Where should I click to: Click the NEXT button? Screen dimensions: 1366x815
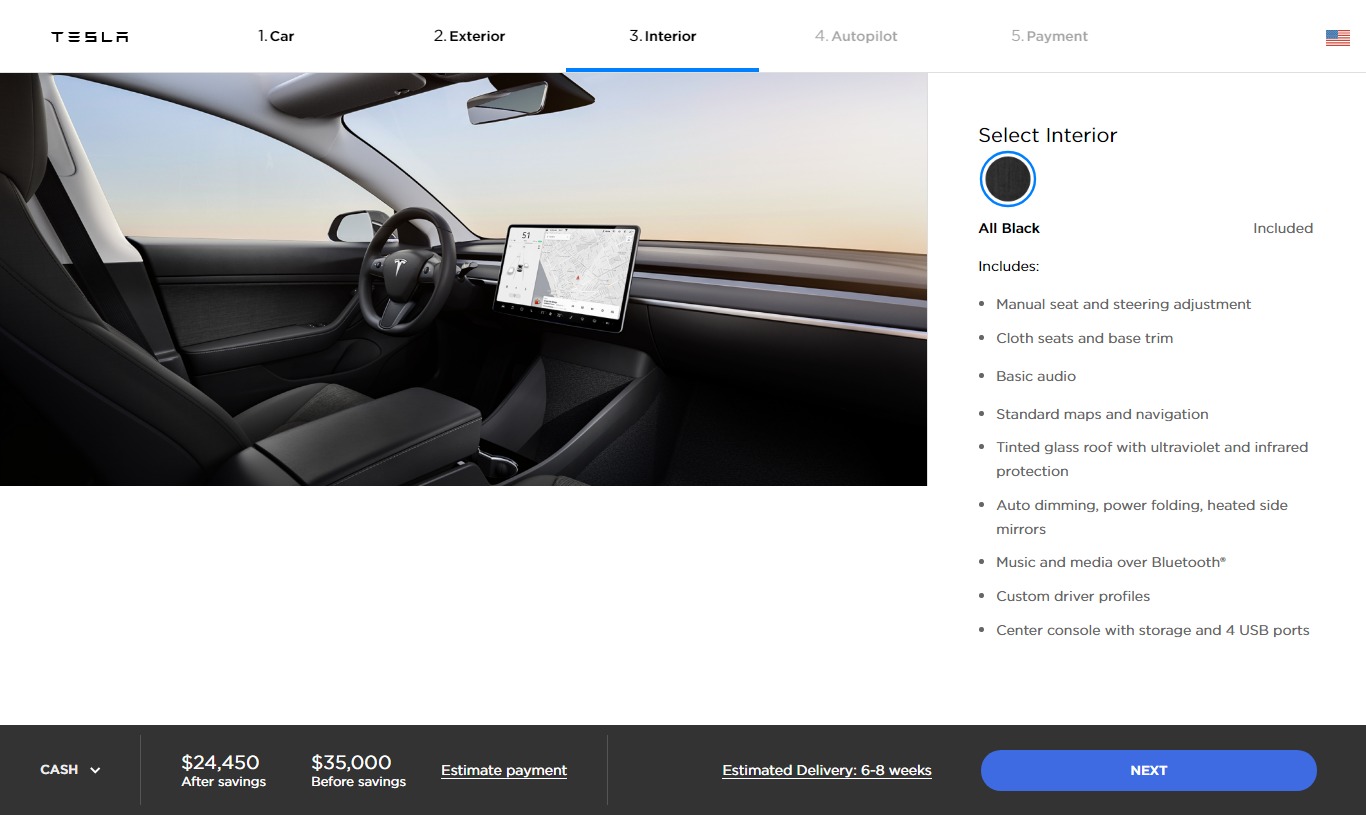1148,770
